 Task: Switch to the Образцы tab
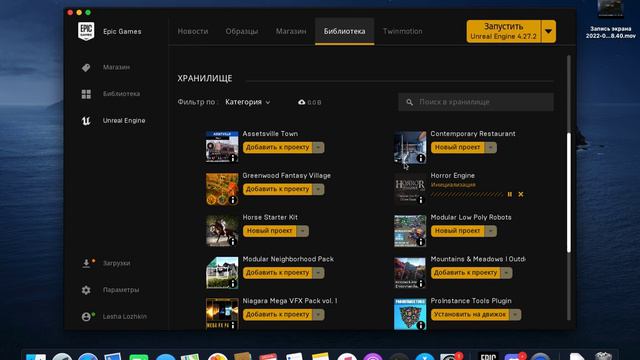(242, 31)
